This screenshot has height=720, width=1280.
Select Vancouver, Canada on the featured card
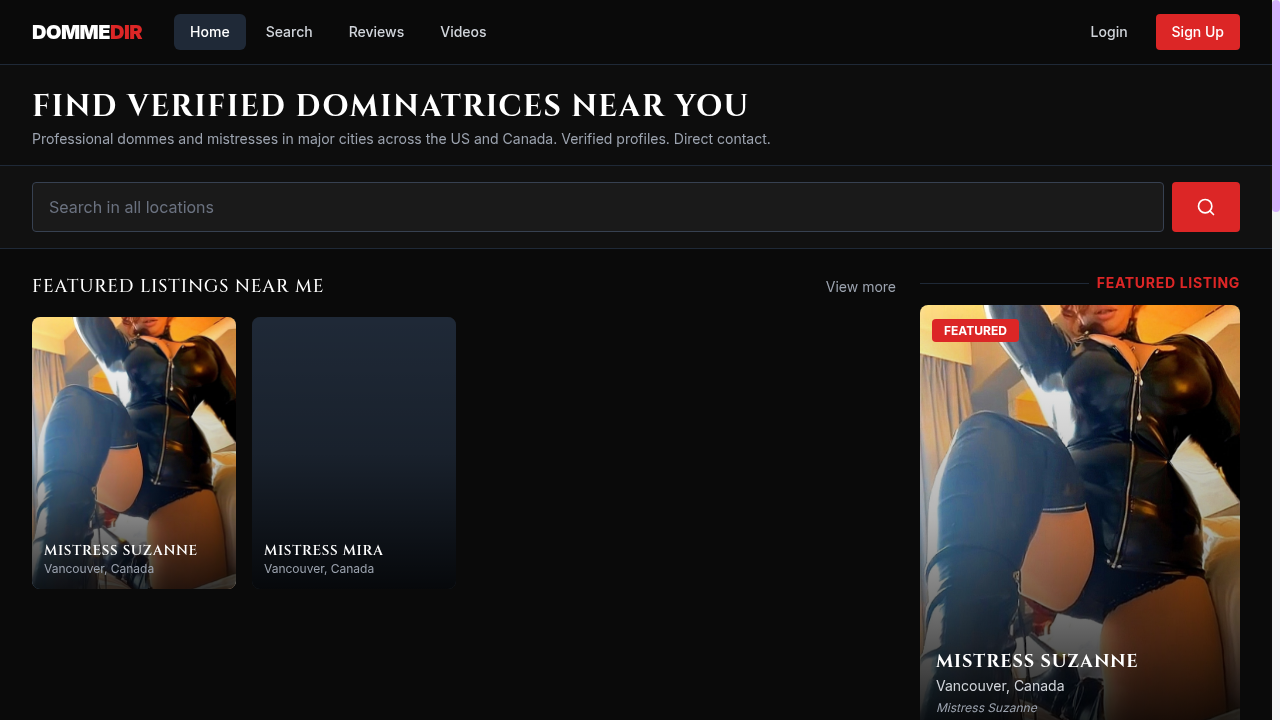[x=1000, y=686]
